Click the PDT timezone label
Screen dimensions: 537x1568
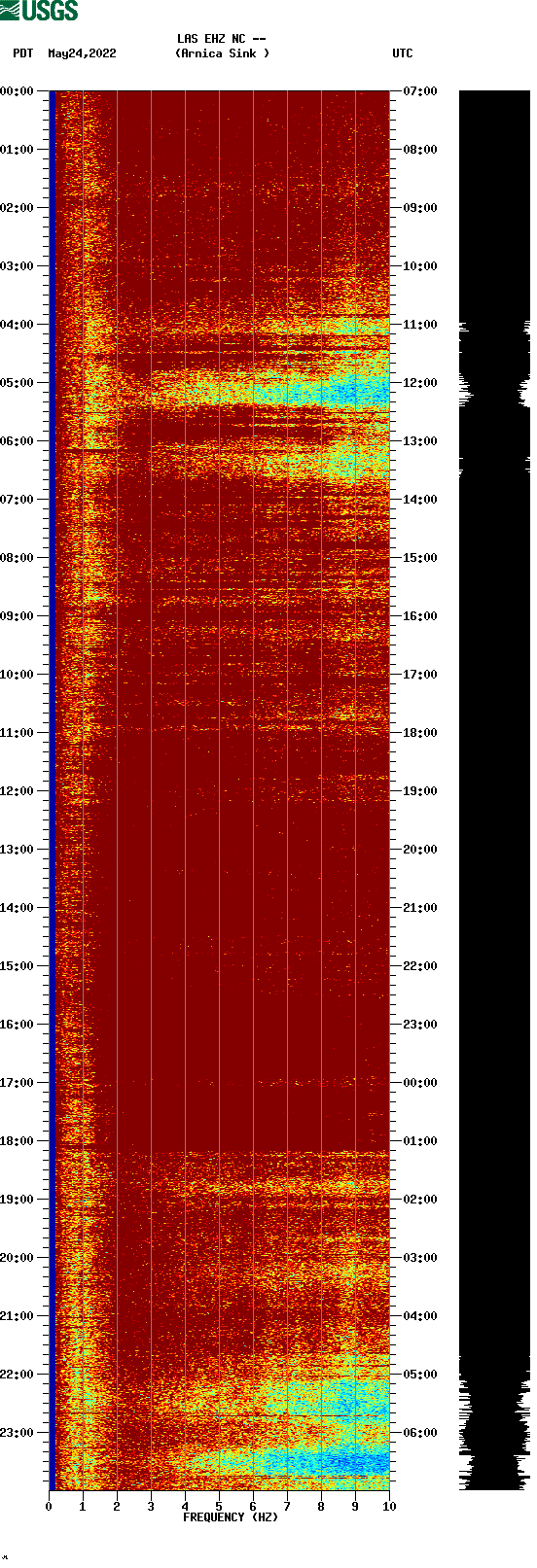pos(23,53)
